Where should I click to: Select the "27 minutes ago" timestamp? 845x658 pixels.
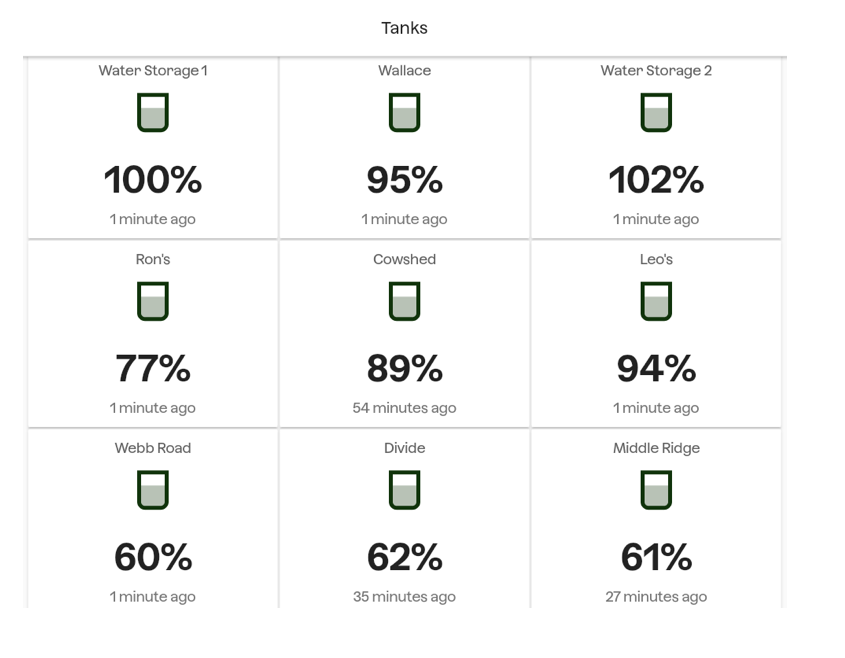tap(656, 597)
